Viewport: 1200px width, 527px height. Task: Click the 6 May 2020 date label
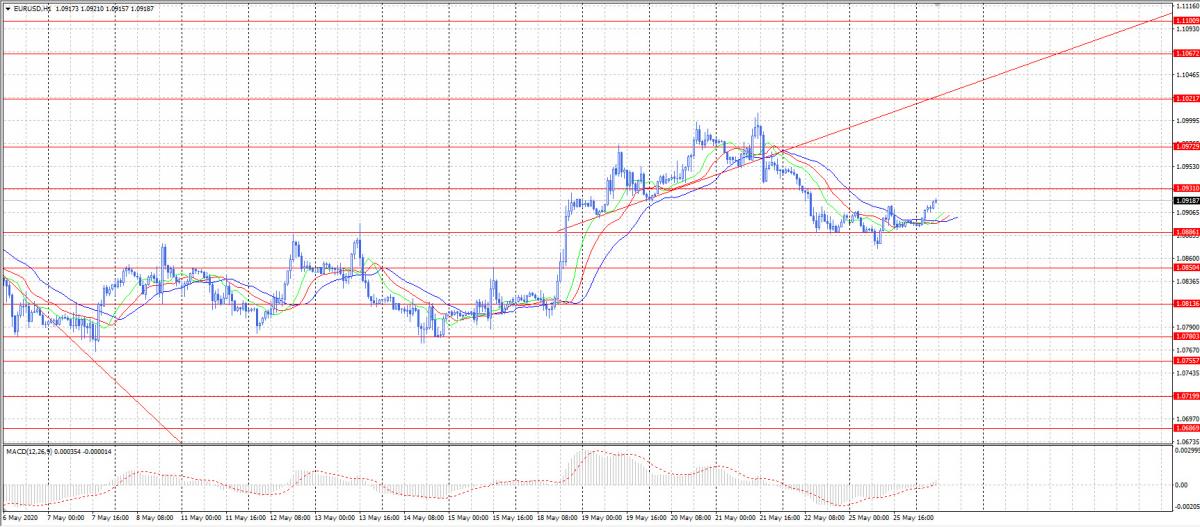point(18,520)
